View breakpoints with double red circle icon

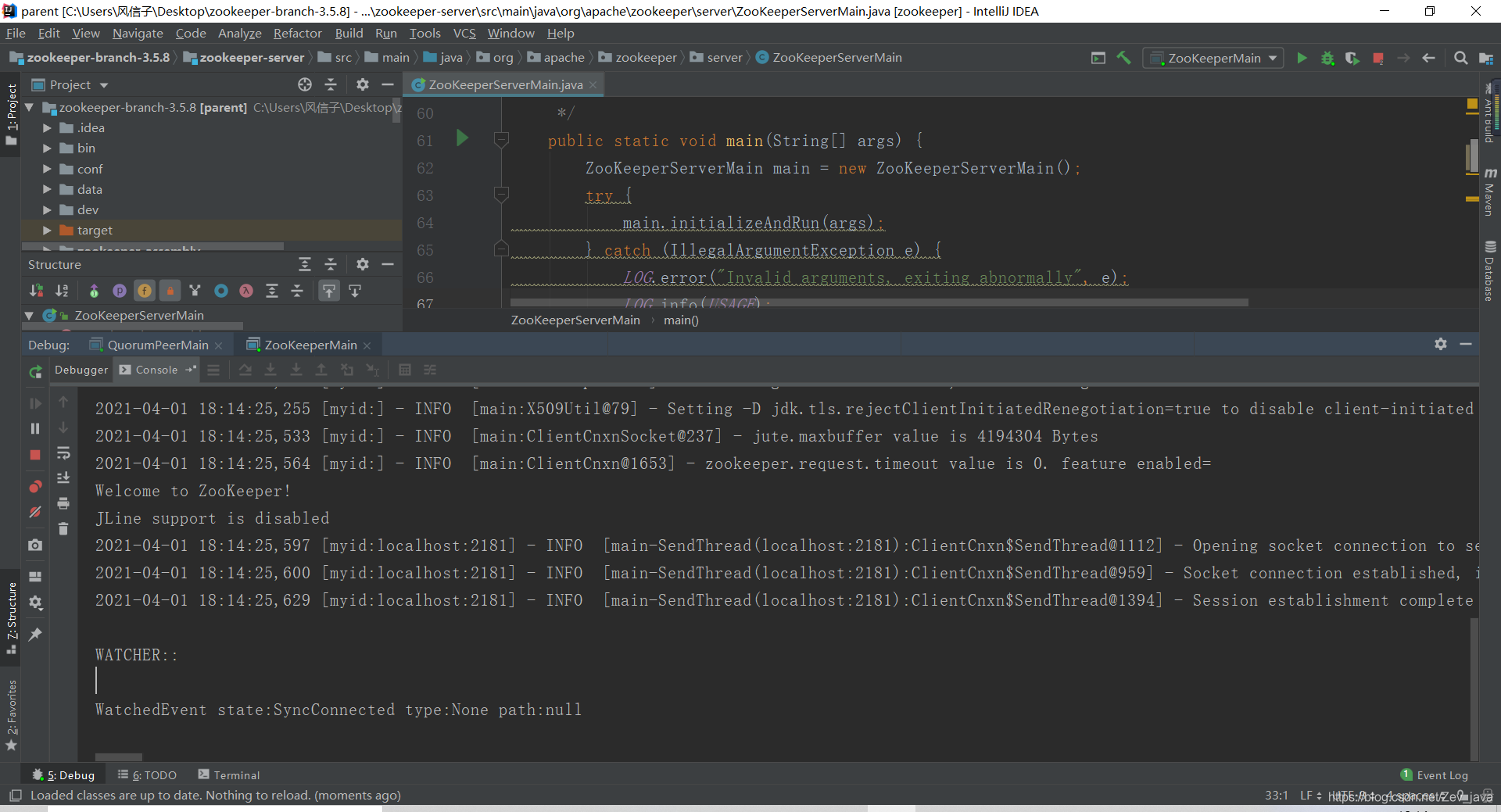point(35,486)
